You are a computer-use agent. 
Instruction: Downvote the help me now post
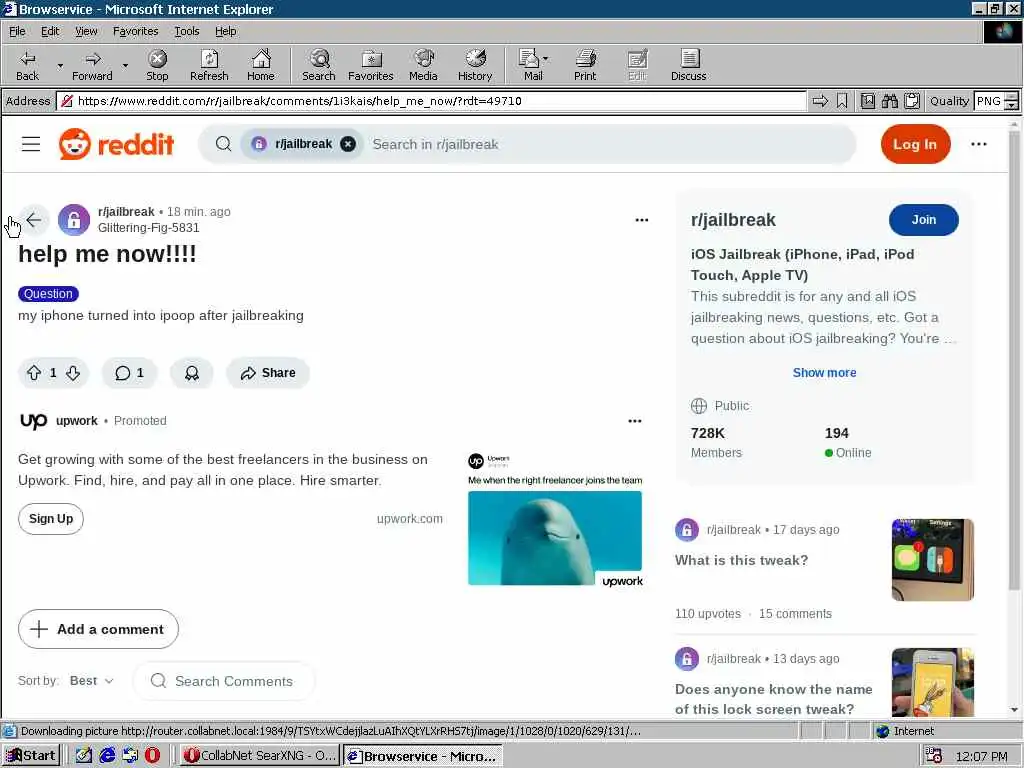[73, 373]
